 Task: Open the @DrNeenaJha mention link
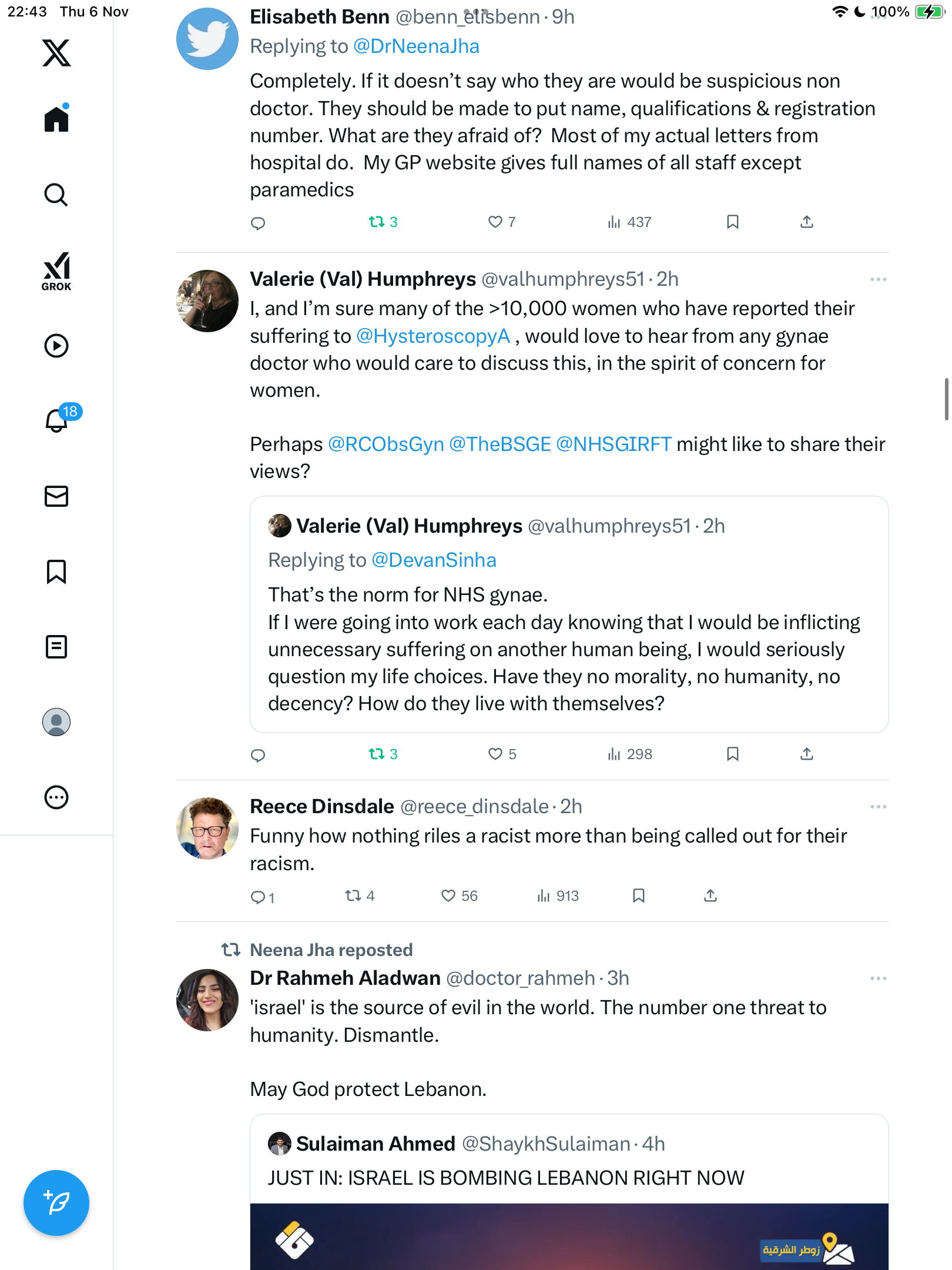pyautogui.click(x=416, y=46)
